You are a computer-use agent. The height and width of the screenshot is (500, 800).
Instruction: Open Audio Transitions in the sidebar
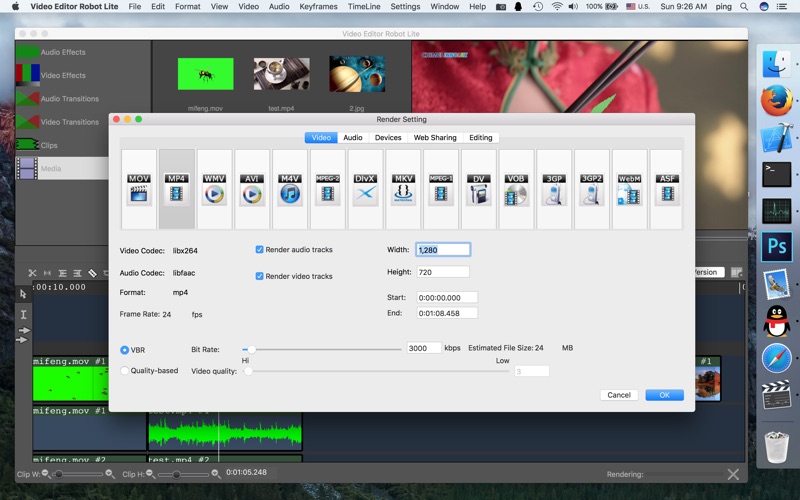point(69,98)
